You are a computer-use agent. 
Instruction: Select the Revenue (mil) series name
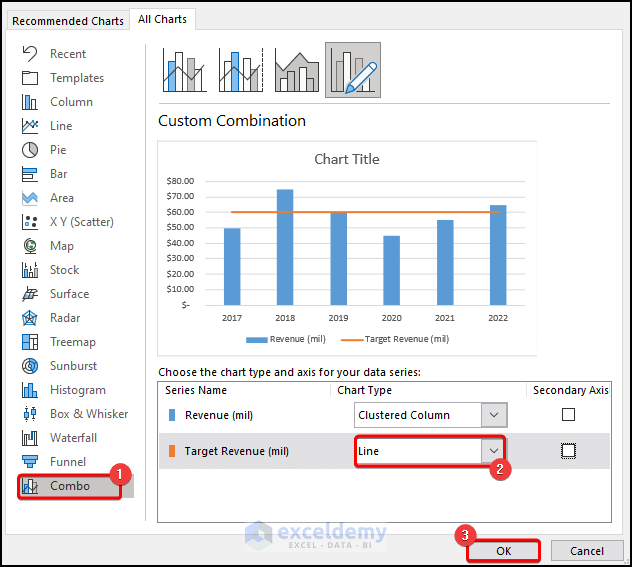click(x=219, y=415)
